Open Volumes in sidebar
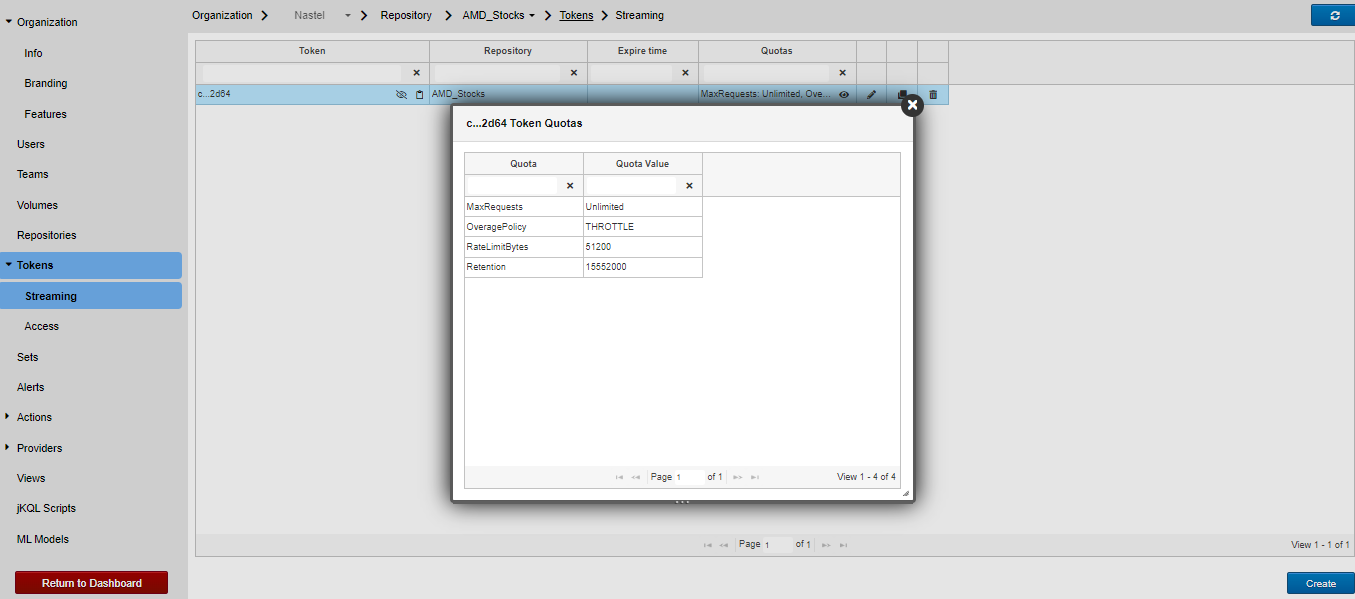1355x599 pixels. (x=37, y=205)
